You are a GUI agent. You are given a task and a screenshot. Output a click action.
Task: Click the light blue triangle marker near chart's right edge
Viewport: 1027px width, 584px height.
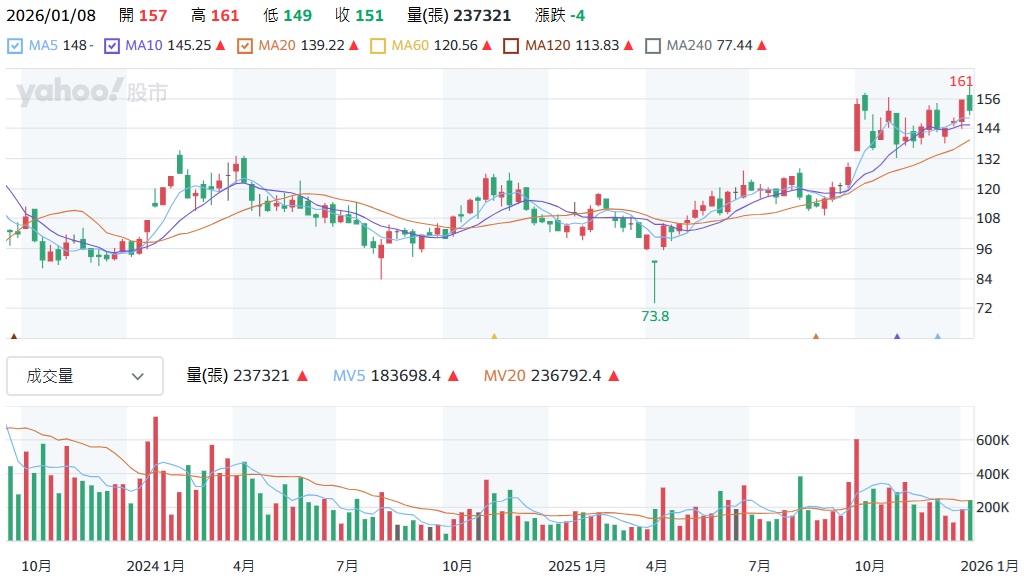click(x=937, y=338)
